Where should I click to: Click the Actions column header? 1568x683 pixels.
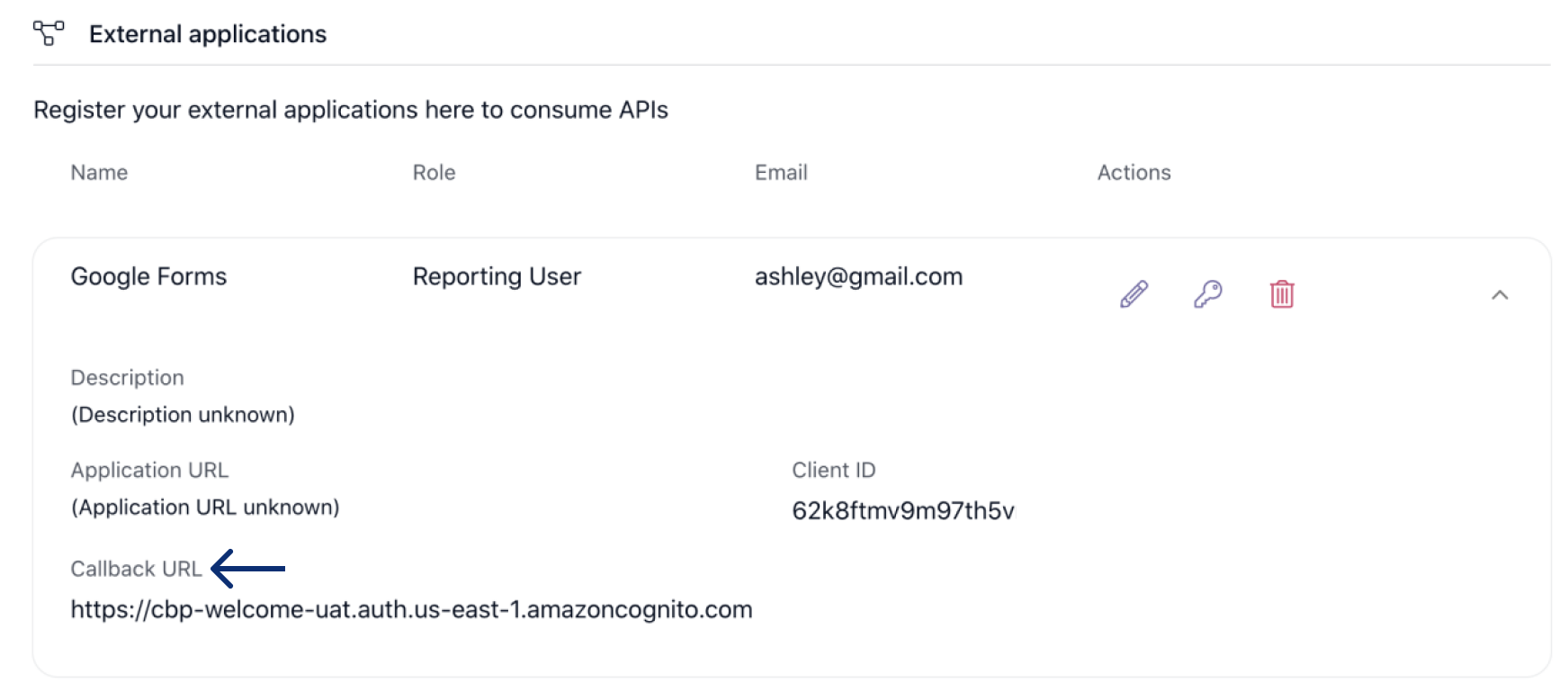click(x=1133, y=173)
